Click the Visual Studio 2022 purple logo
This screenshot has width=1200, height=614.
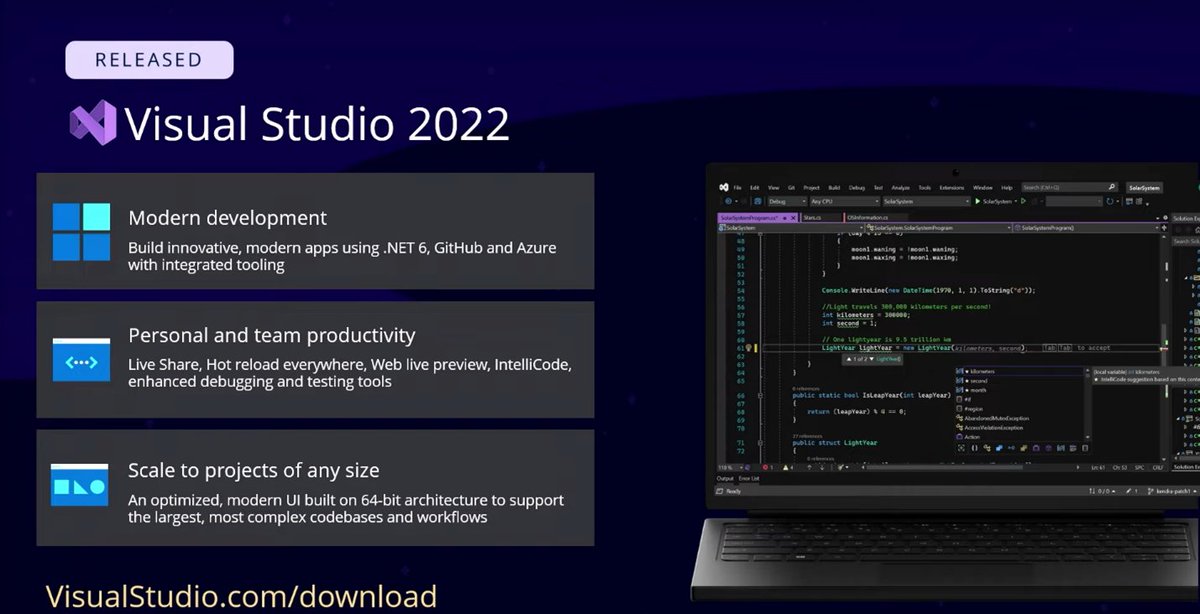(93, 123)
